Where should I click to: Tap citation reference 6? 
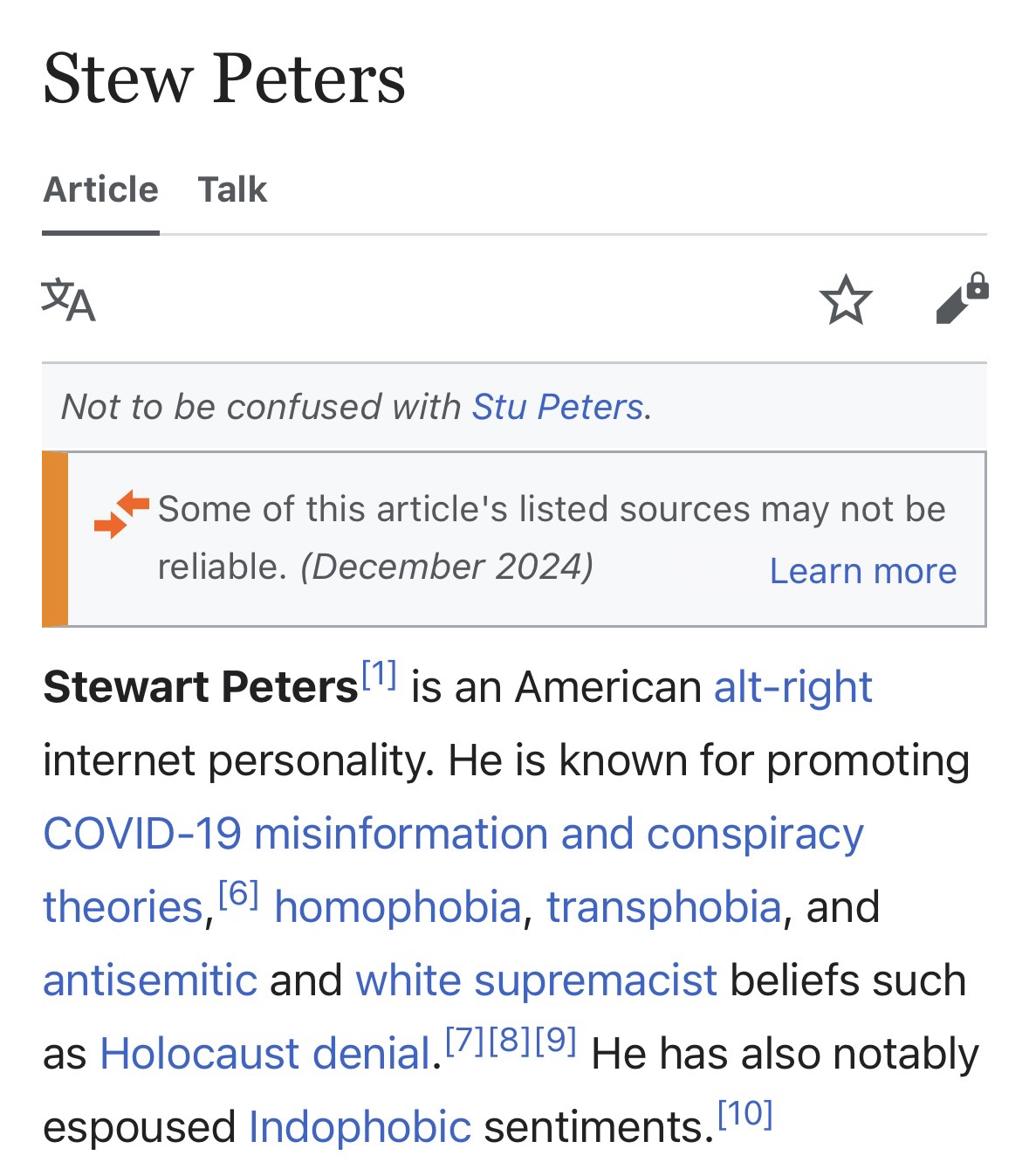[x=238, y=894]
